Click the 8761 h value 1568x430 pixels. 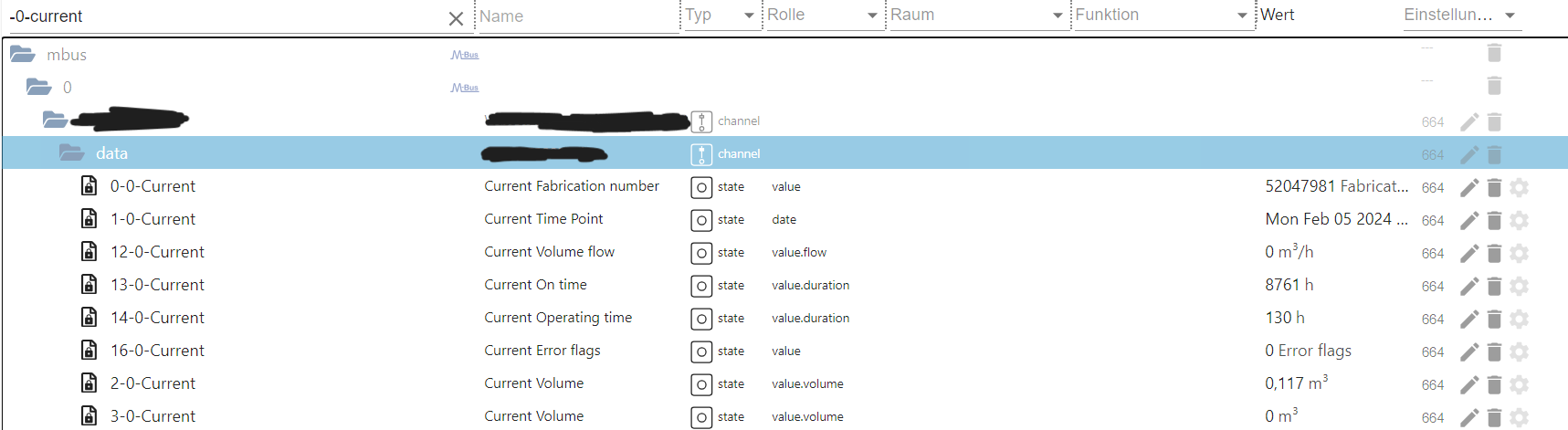click(x=1289, y=285)
